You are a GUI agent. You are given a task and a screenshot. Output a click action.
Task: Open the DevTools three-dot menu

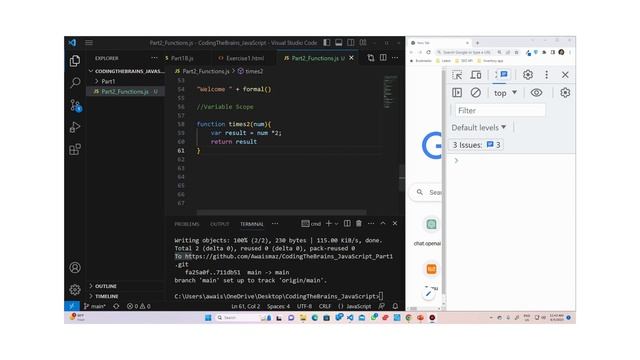[x=547, y=75]
